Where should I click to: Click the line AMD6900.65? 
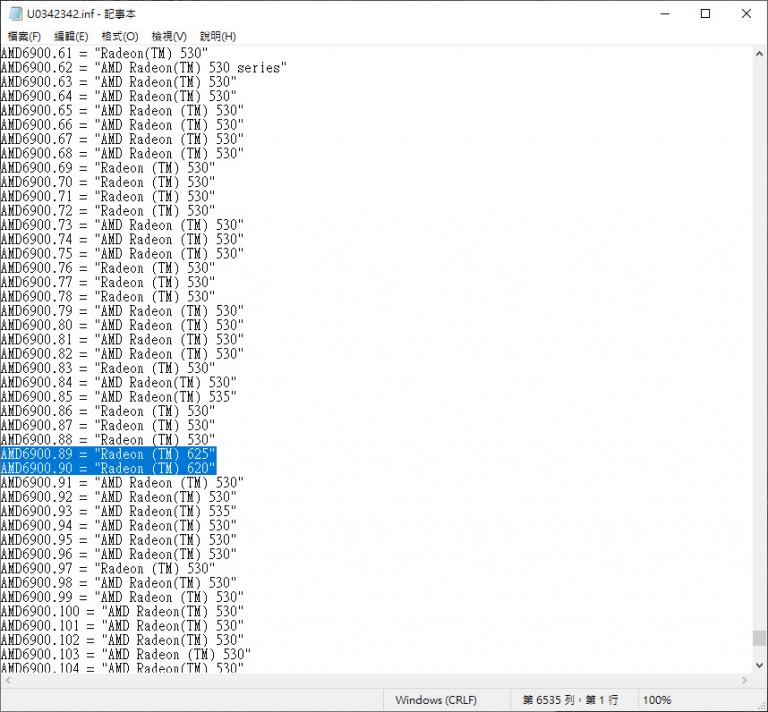point(122,110)
